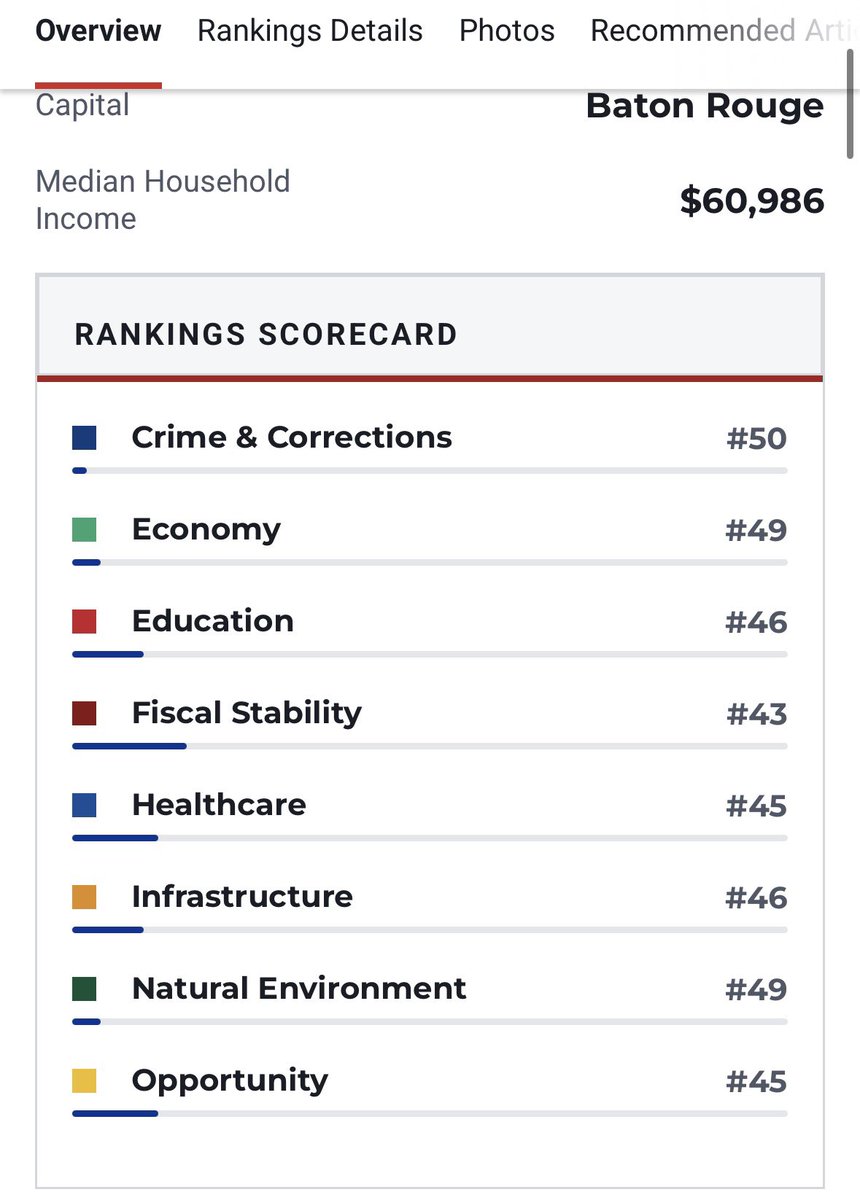
Task: Click the green Economy color square
Action: coord(84,529)
